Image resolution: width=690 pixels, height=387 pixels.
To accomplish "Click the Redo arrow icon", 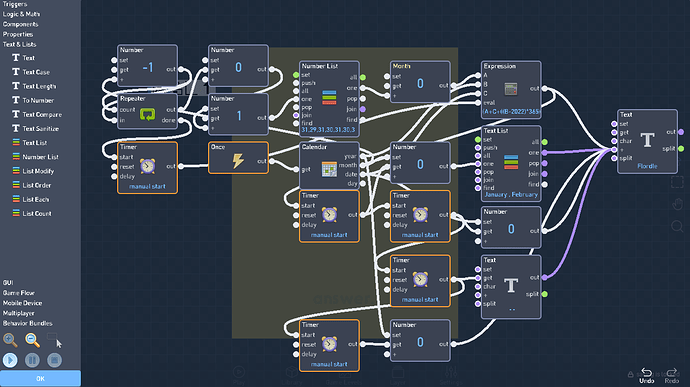I will [x=672, y=372].
